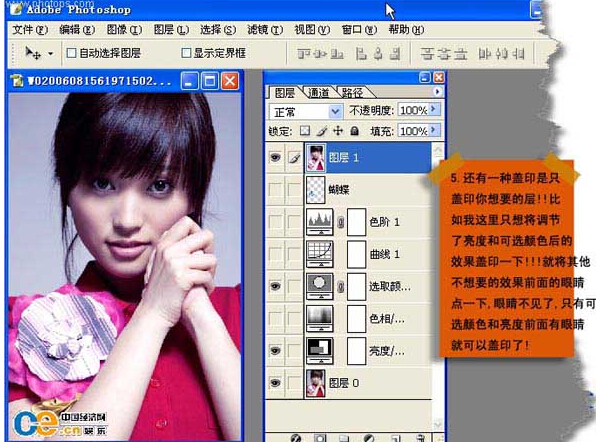Toggle lock position icon
Image resolution: width=596 pixels, height=442 pixels.
click(338, 131)
